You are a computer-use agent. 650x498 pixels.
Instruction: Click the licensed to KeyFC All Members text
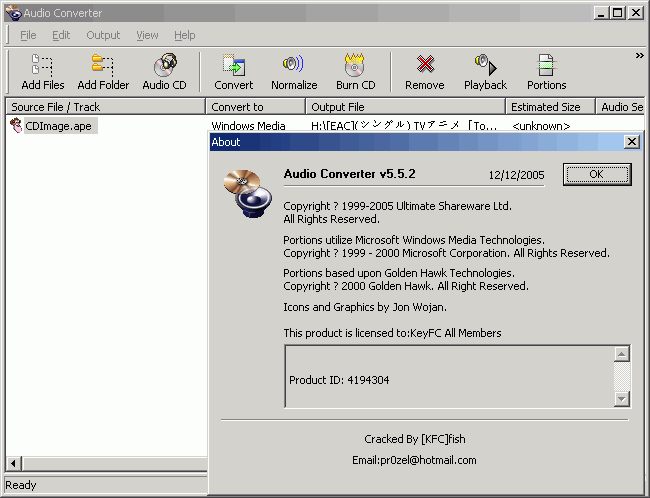pyautogui.click(x=392, y=333)
